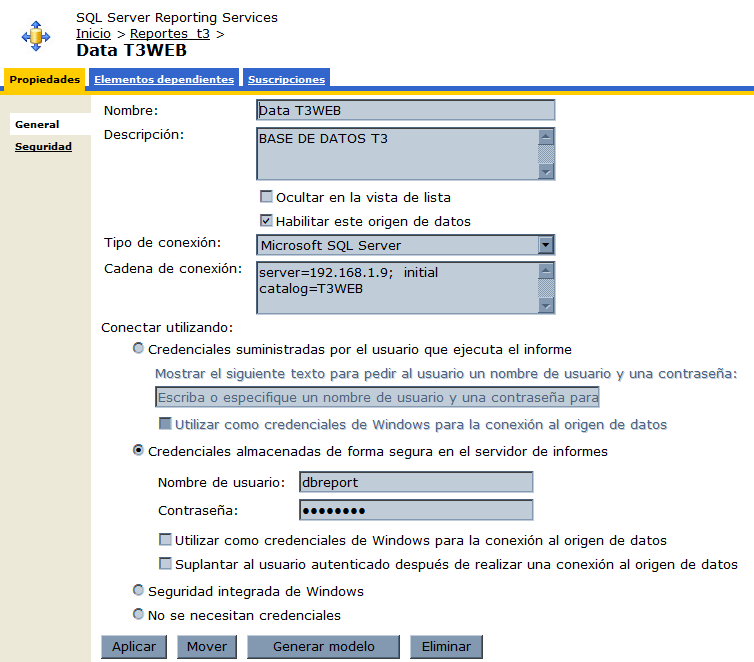Click Descripción scrollbar up arrow
Screen dimensions: 754x662
coord(546,137)
